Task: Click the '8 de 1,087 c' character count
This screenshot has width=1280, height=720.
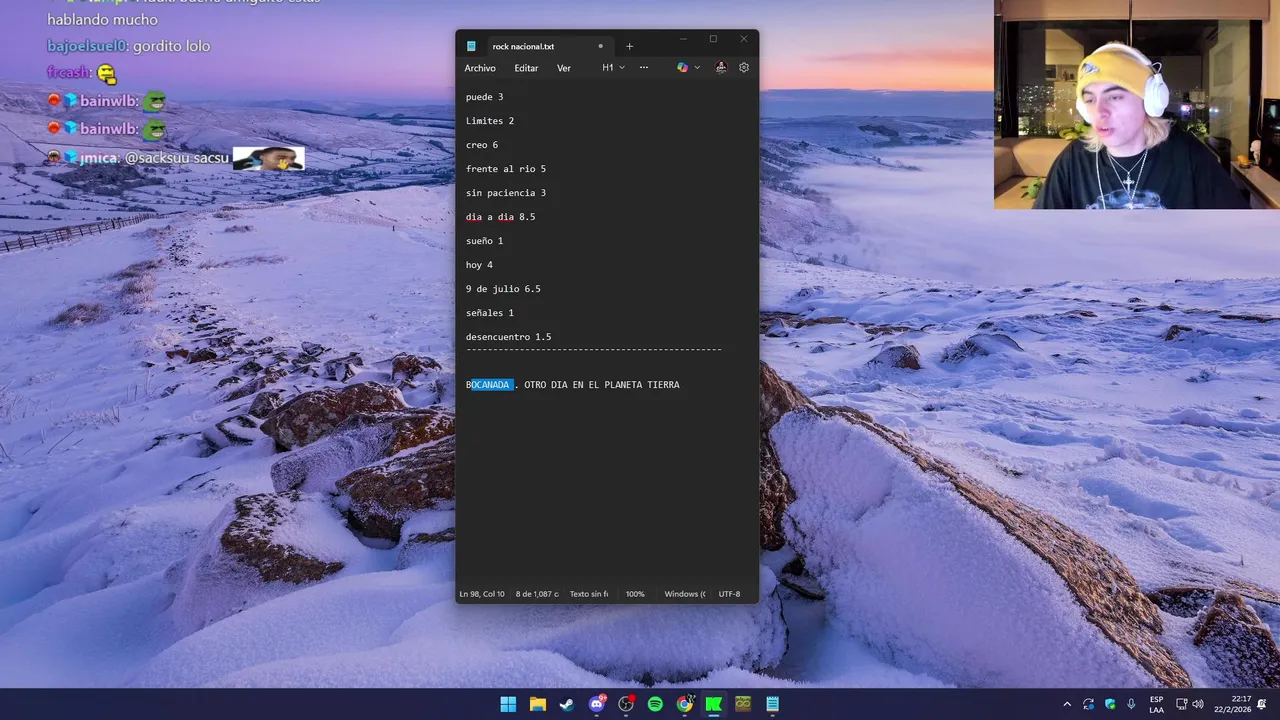Action: (x=537, y=594)
